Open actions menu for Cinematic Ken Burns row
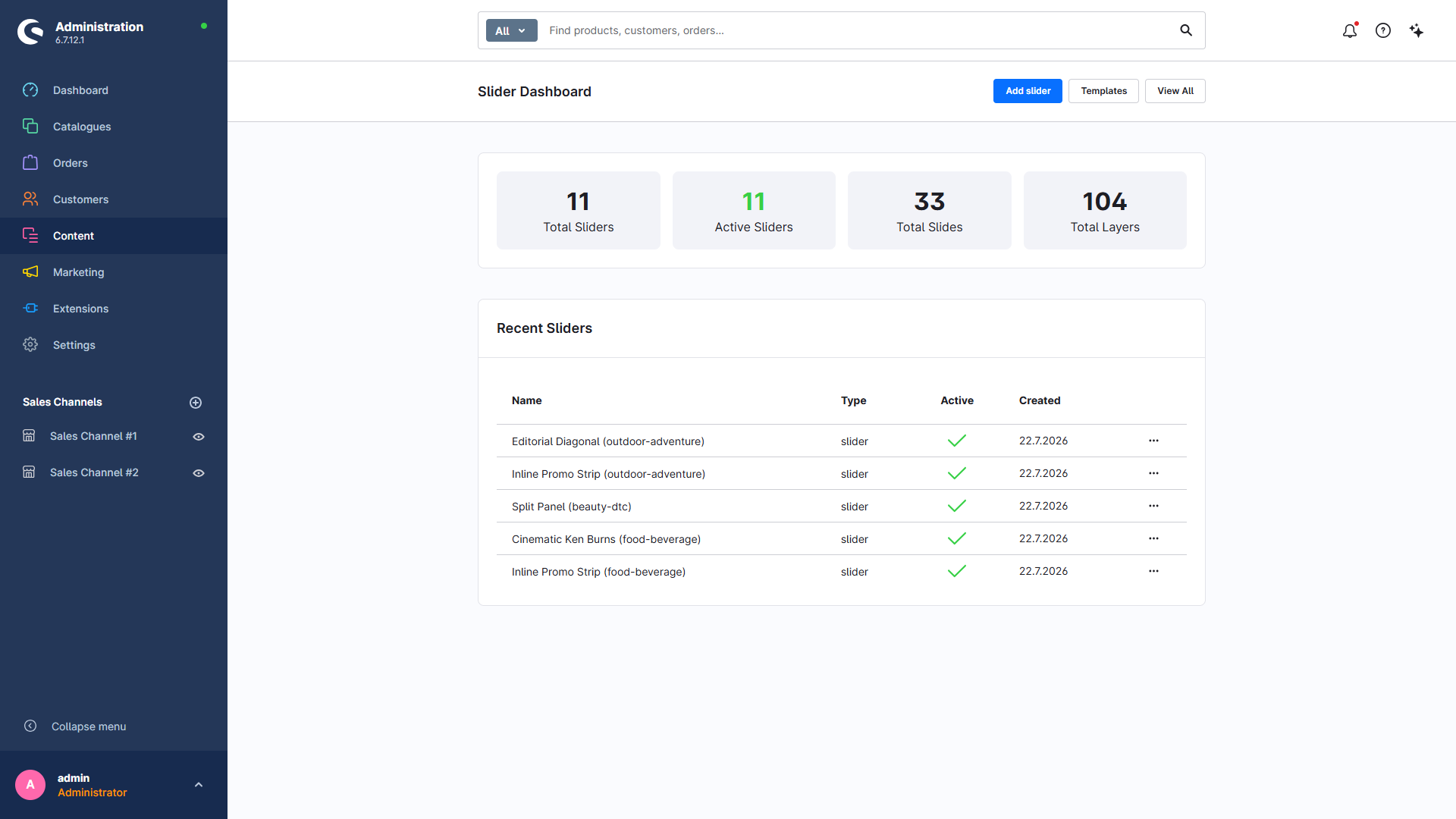 point(1153,538)
